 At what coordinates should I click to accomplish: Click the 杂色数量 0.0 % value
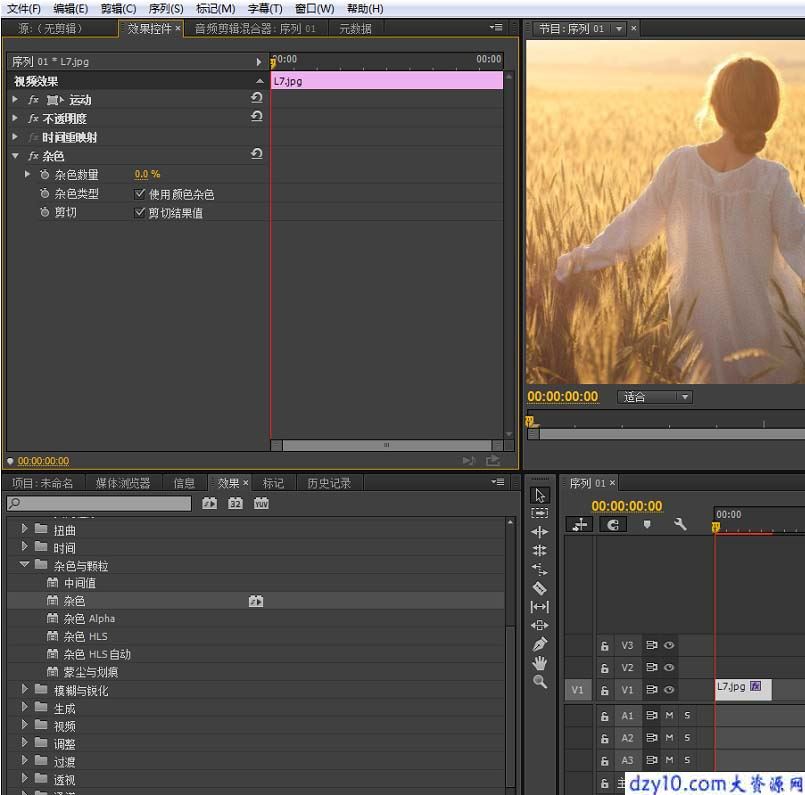[147, 174]
